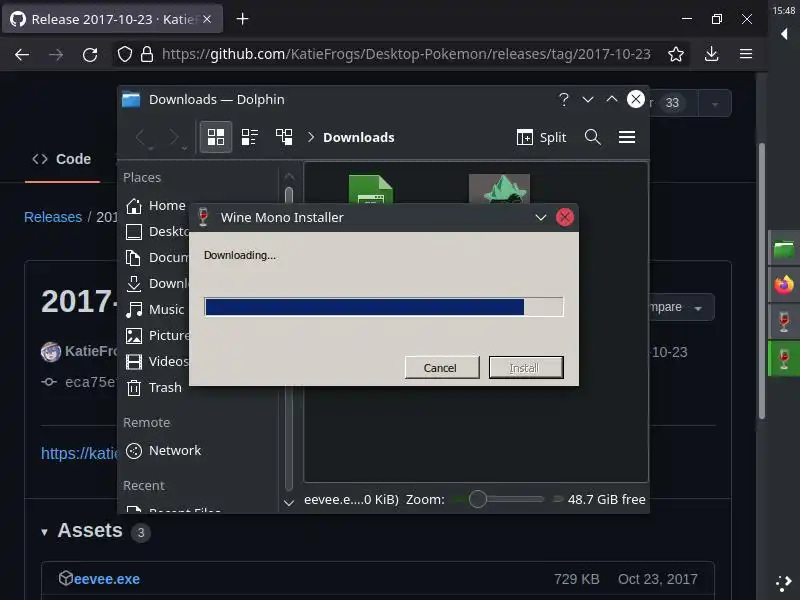Select Videos icon in Places
Image resolution: width=800 pixels, height=600 pixels.
coord(134,362)
